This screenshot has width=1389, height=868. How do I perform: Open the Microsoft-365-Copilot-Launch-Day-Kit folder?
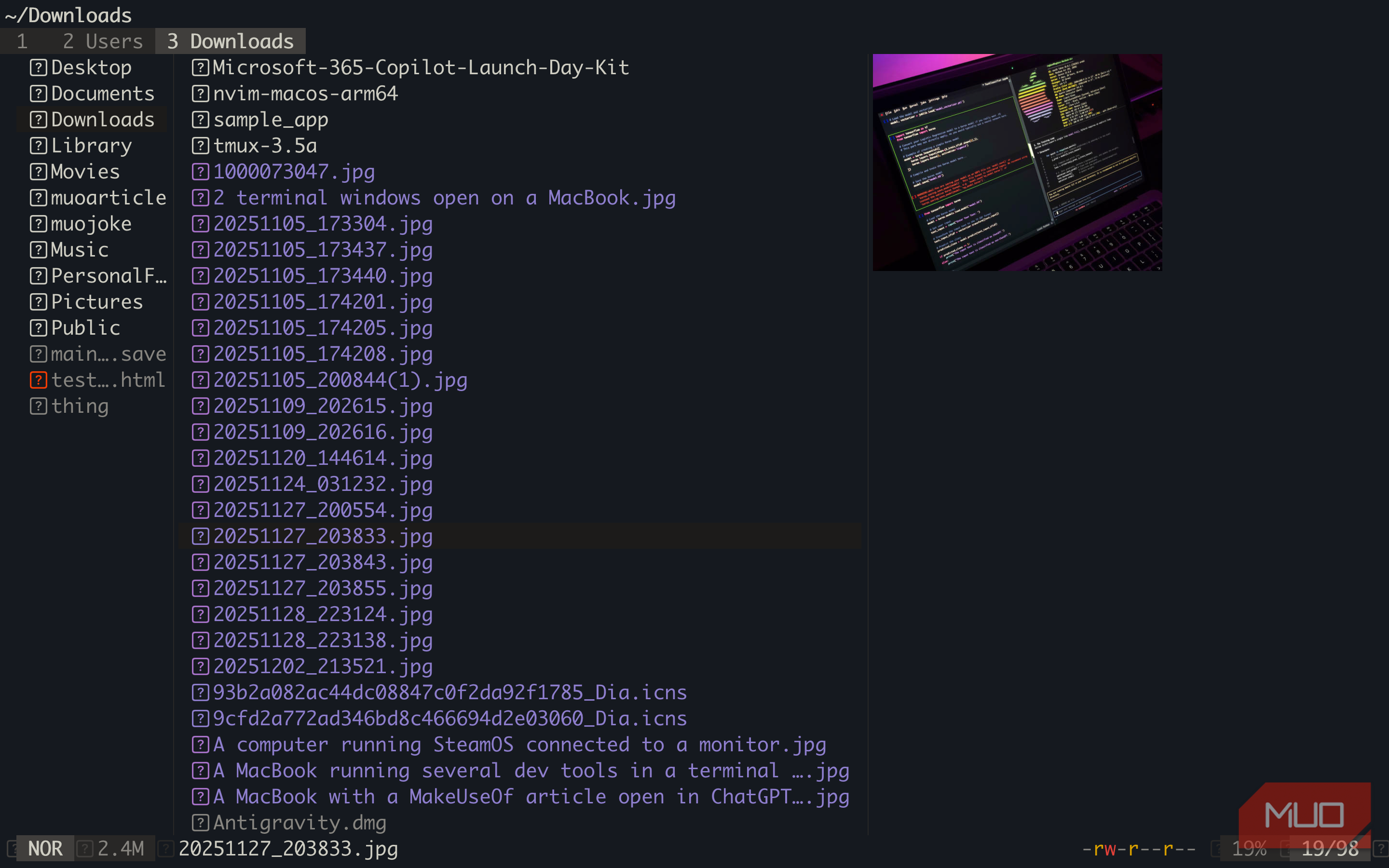pos(421,68)
